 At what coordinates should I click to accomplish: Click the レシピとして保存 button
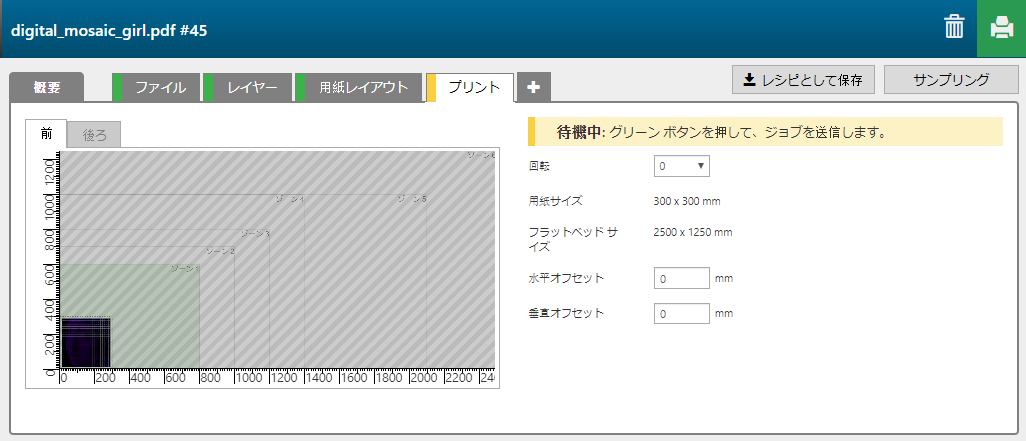(804, 79)
